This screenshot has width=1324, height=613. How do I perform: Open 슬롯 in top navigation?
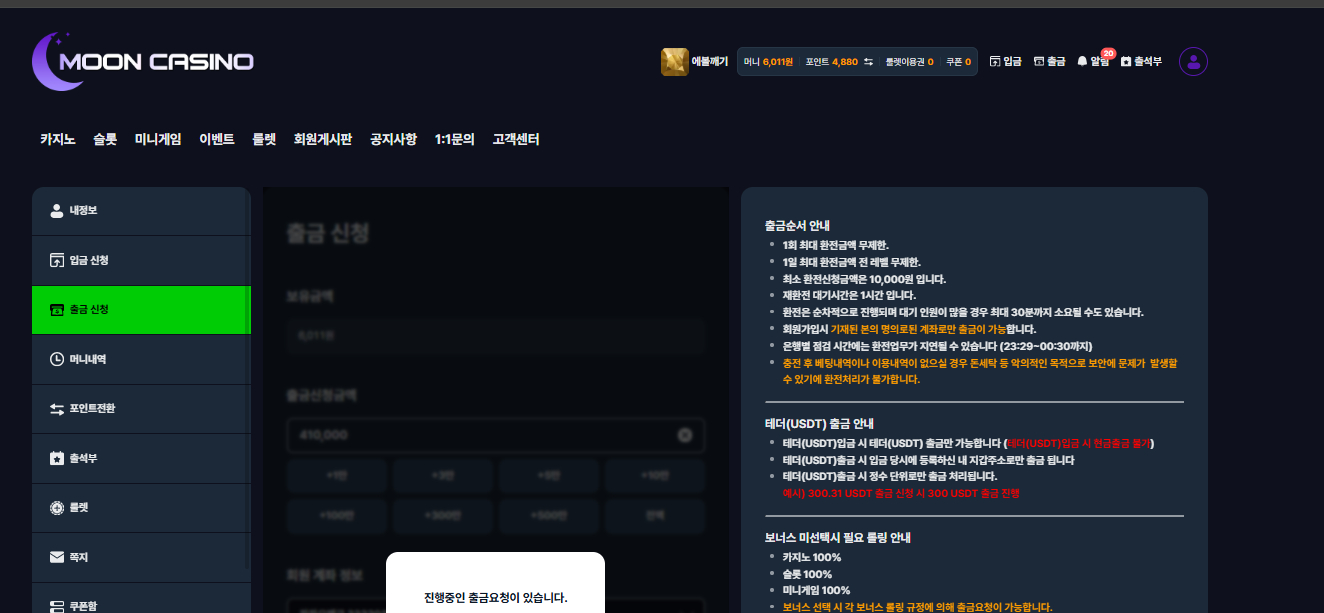point(105,140)
